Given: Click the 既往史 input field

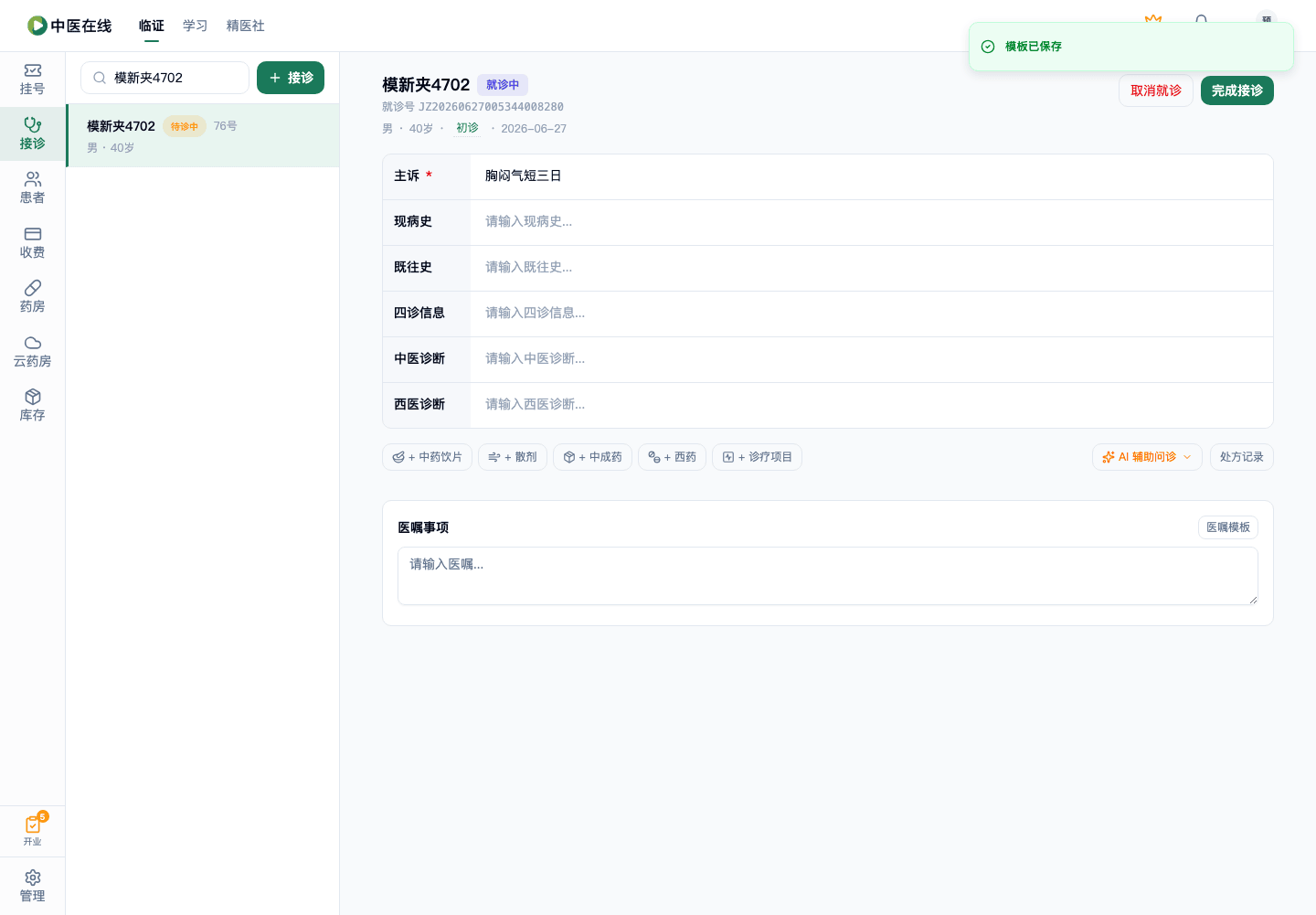Looking at the screenshot, I should (x=871, y=268).
